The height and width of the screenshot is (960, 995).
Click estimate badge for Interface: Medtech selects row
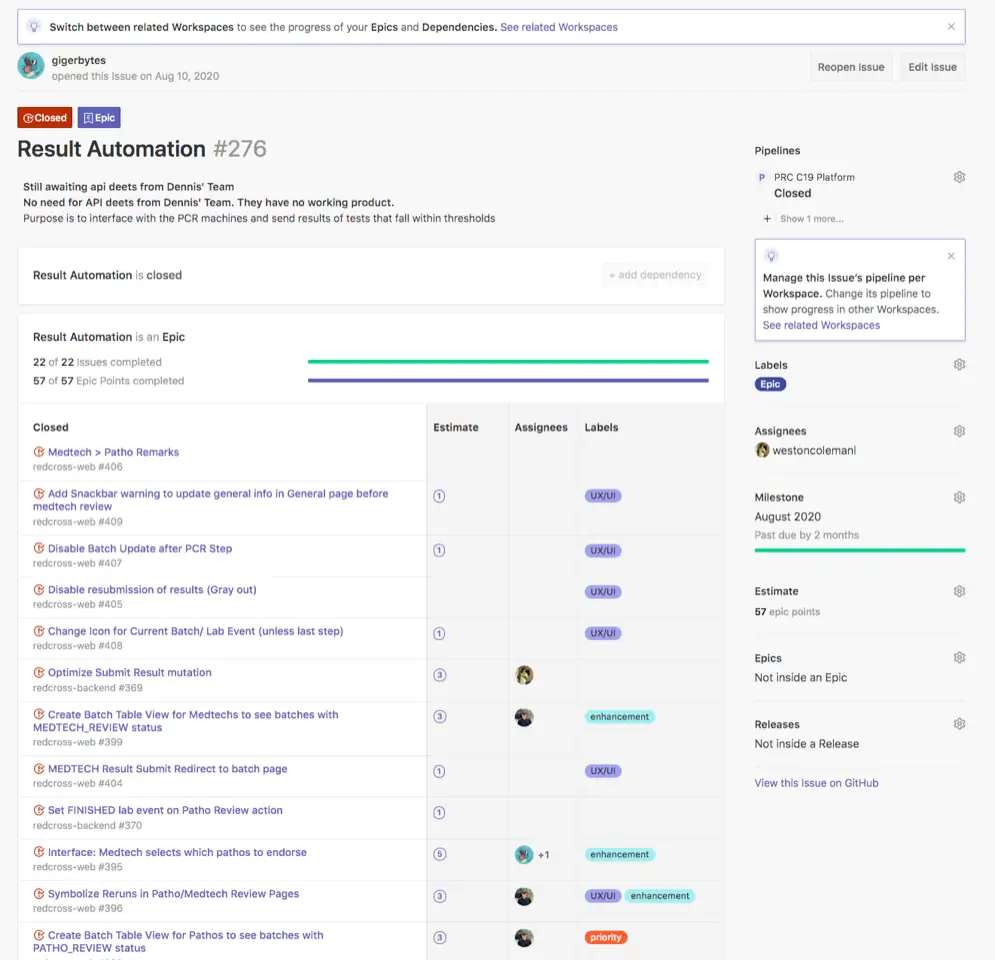tap(439, 854)
